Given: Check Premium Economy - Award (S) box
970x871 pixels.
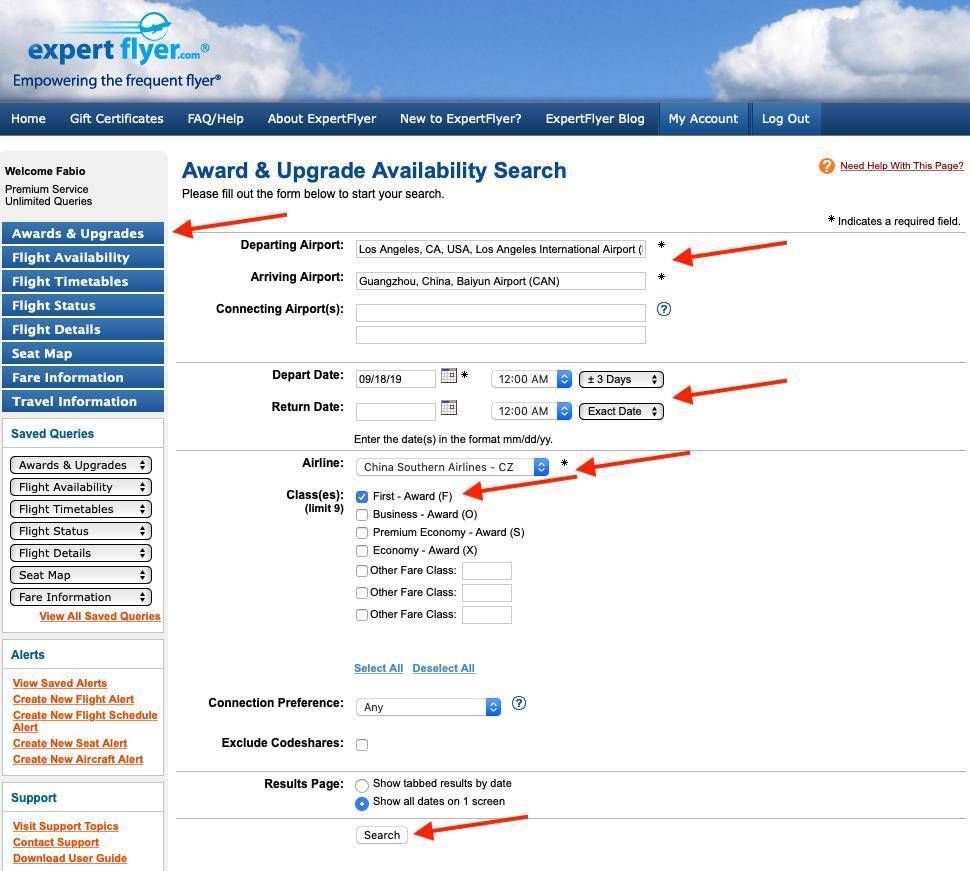Looking at the screenshot, I should point(362,533).
